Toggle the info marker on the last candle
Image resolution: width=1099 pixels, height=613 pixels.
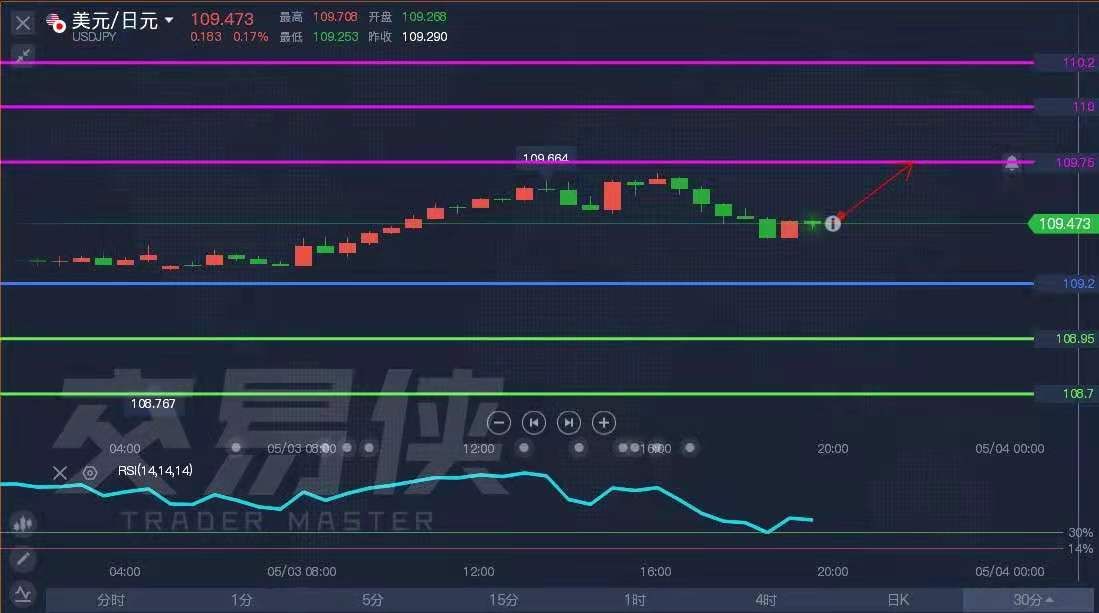coord(833,224)
